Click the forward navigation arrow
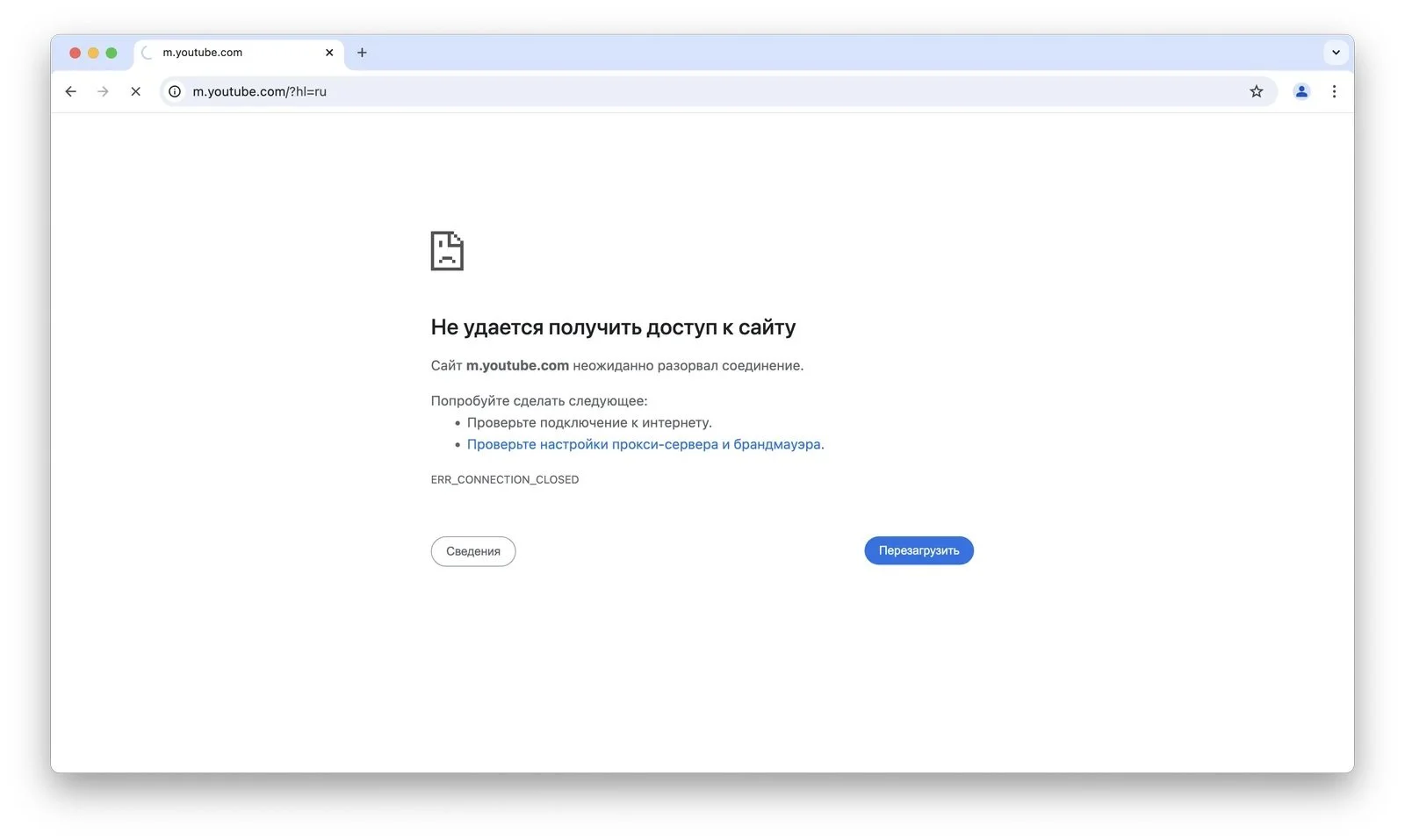 click(103, 91)
